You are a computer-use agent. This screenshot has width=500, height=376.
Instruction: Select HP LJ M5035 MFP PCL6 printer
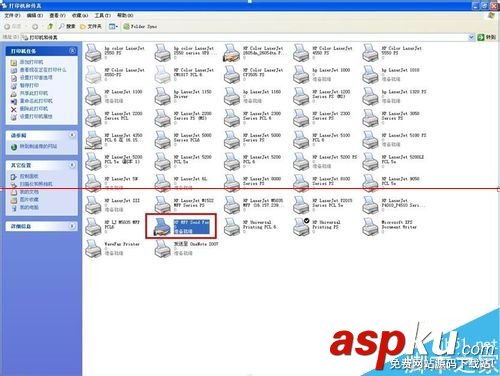click(x=113, y=227)
